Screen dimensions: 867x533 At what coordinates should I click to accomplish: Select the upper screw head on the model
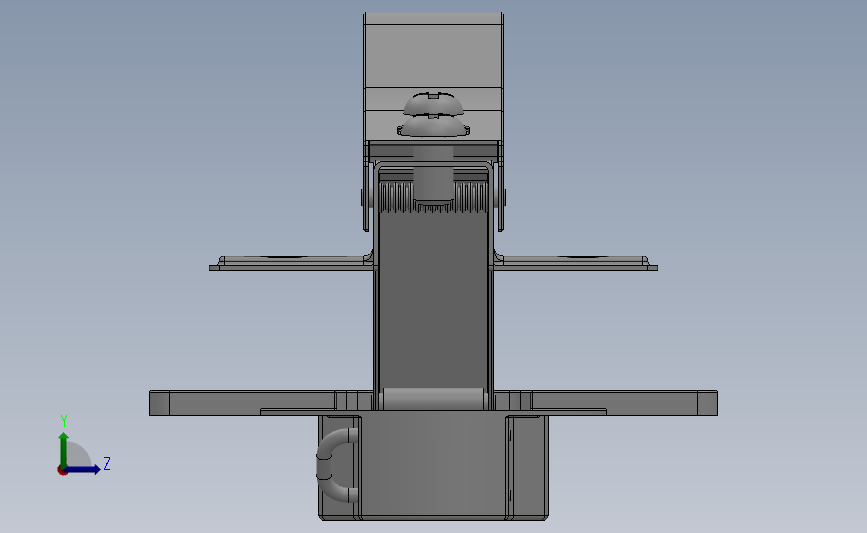click(434, 104)
